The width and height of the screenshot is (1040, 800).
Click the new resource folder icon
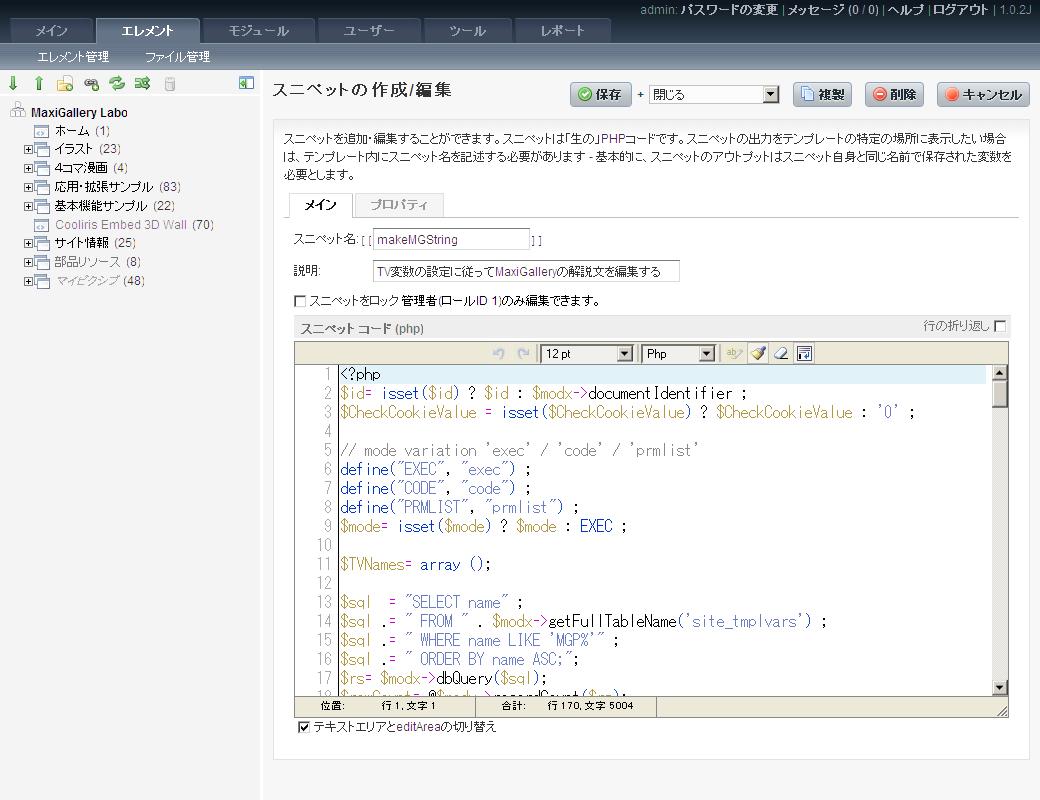click(x=65, y=84)
